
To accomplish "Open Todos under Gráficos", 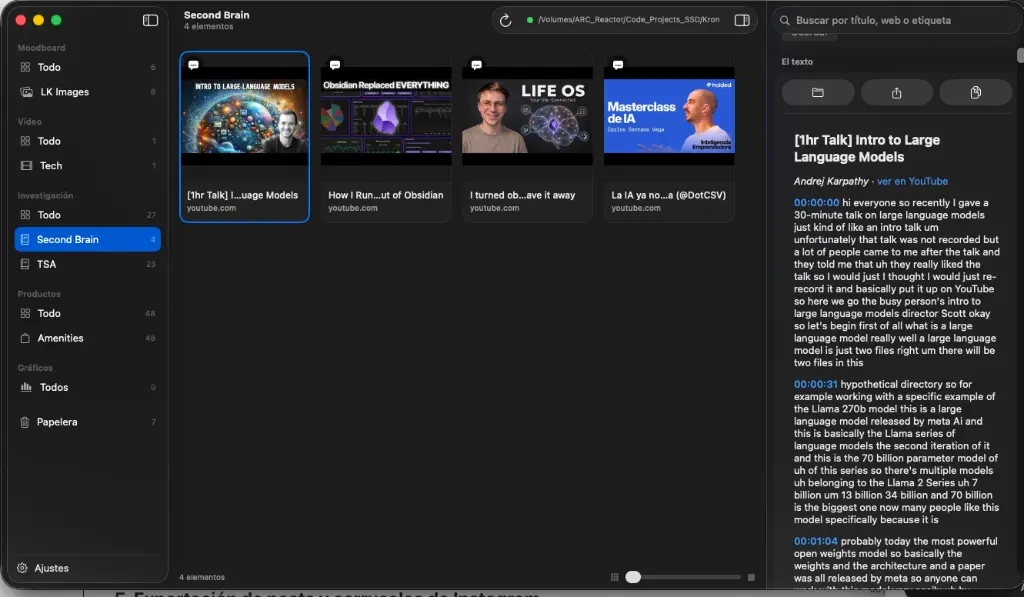I will 88,387.
